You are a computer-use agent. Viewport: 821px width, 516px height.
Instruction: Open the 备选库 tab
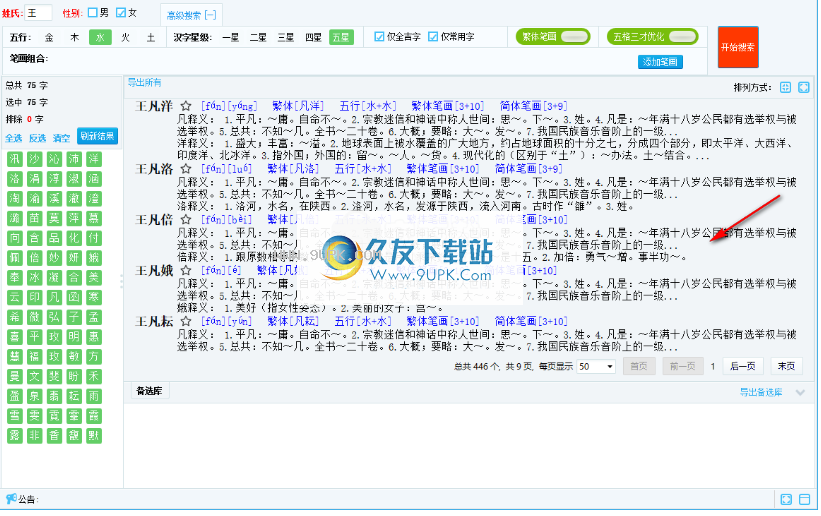(x=149, y=391)
